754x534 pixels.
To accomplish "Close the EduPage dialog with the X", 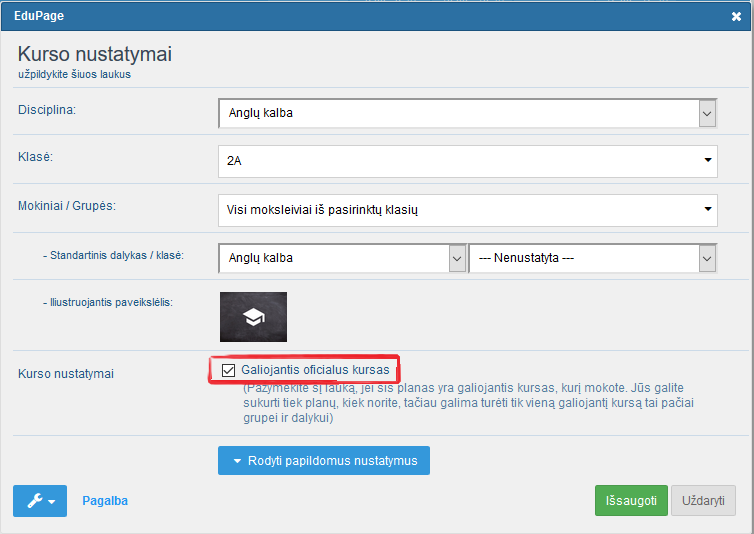I will 736,16.
